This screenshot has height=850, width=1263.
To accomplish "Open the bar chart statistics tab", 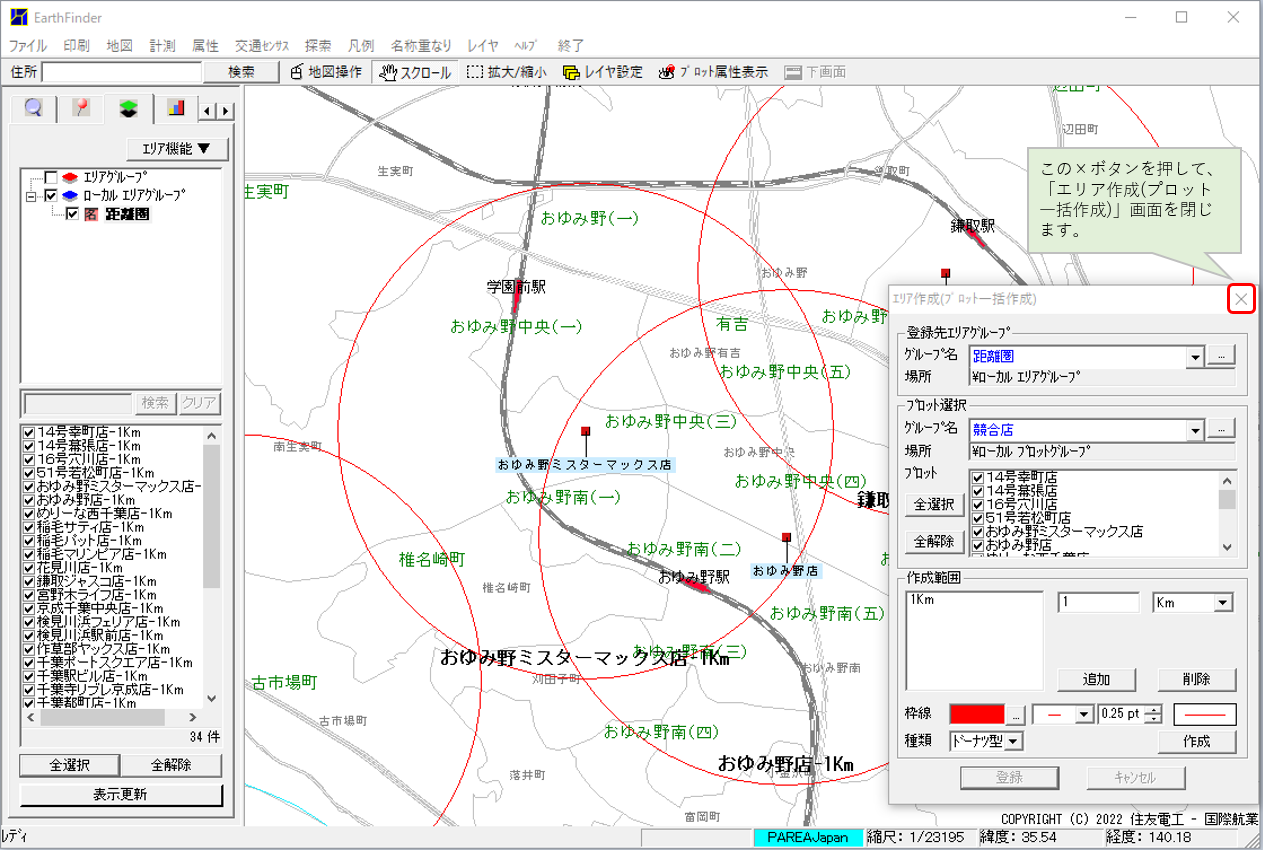I will pyautogui.click(x=176, y=108).
